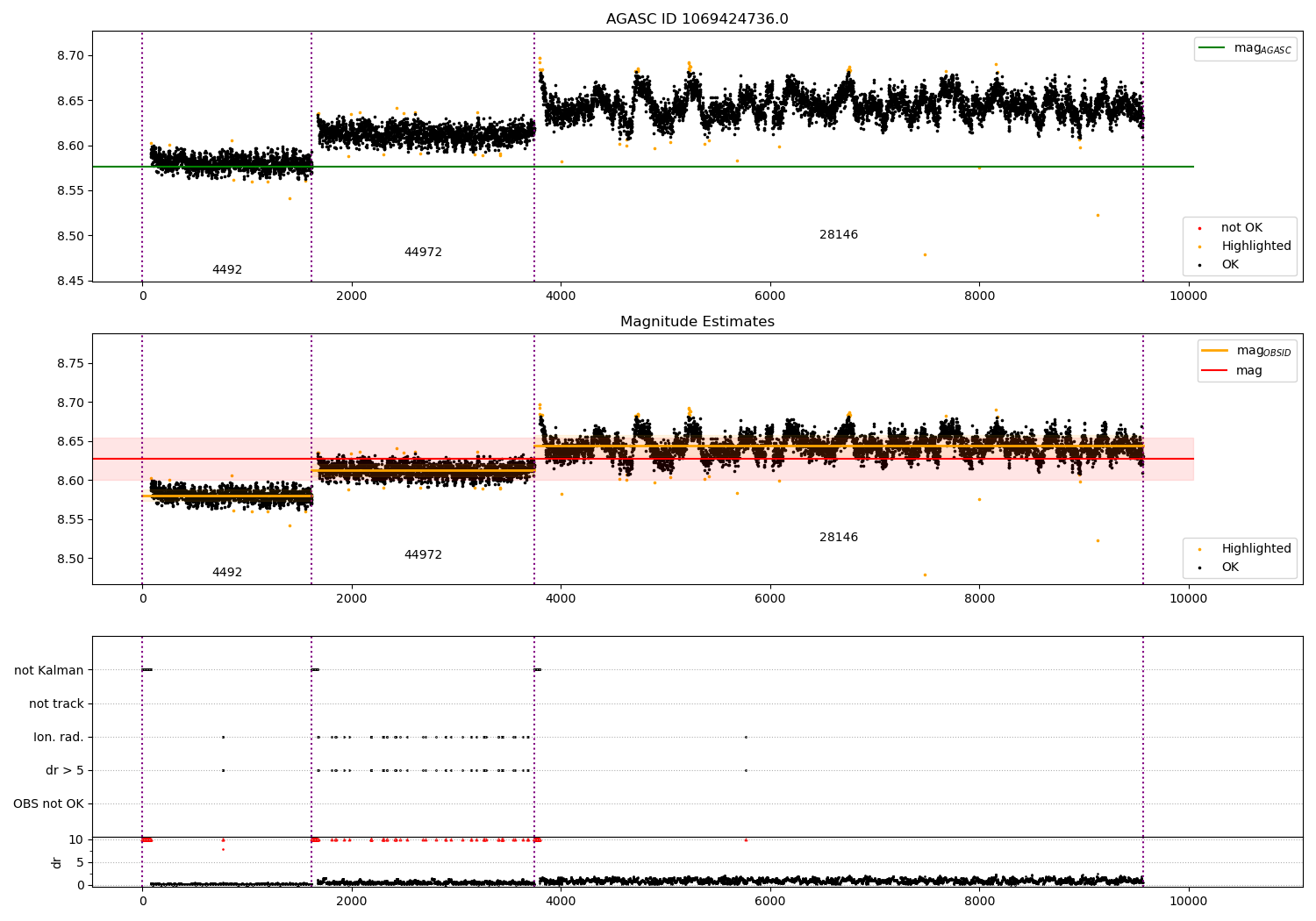
Task: Click x-tick '8000' under the bottom flags plot
Action: pos(979,901)
